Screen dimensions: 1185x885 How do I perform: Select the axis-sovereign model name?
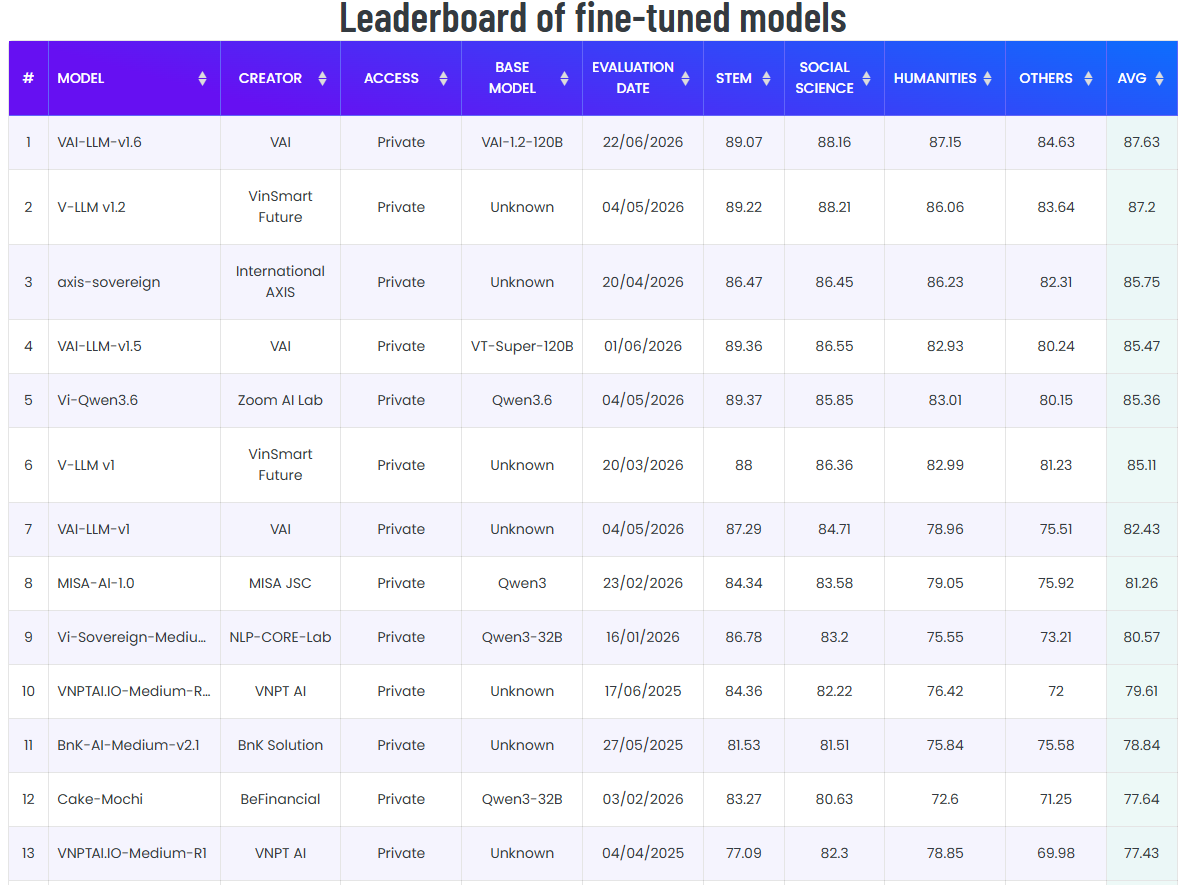[x=109, y=282]
